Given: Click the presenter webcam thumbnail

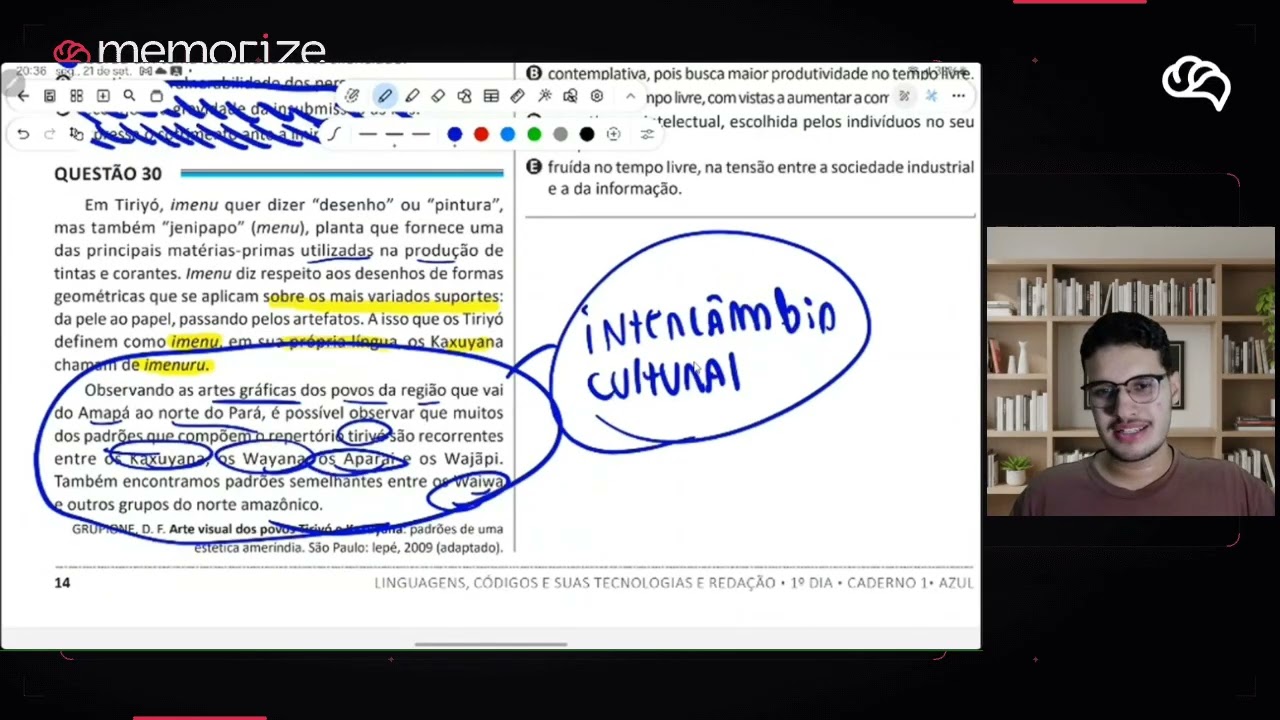Looking at the screenshot, I should click(x=1131, y=372).
